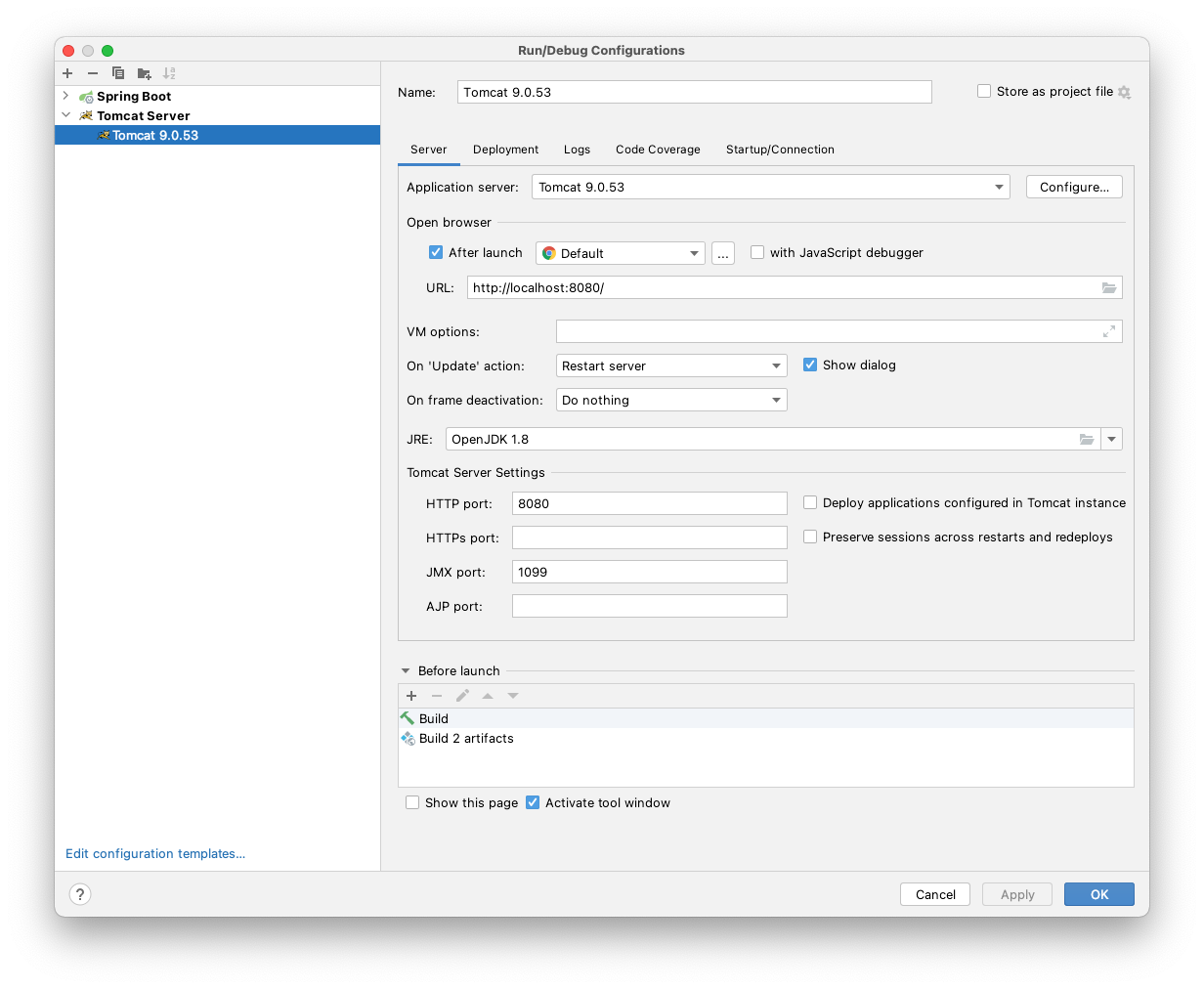This screenshot has width=1204, height=989.
Task: Remove Before launch task minus icon
Action: [437, 696]
